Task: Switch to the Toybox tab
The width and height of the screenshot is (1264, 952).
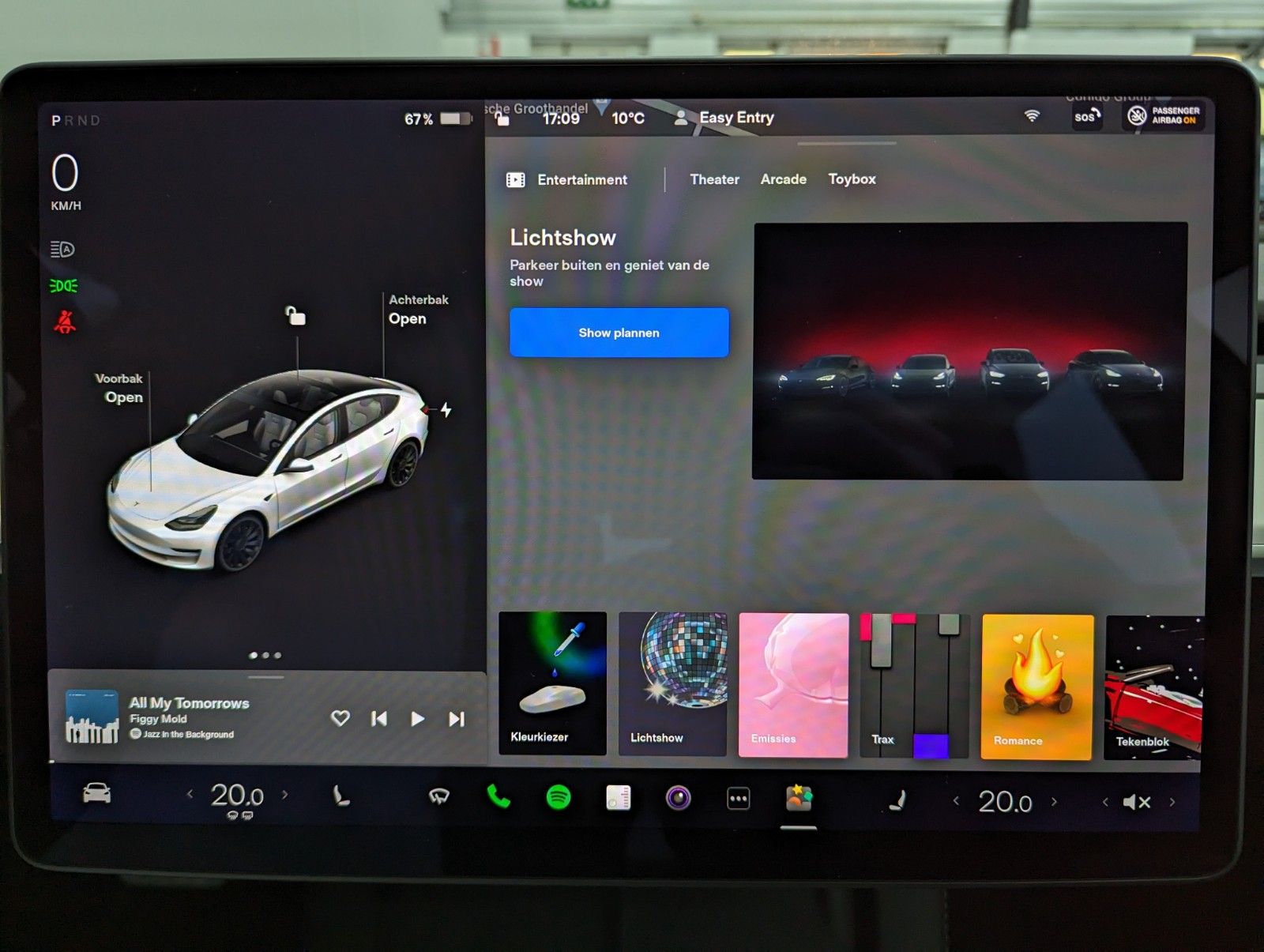Action: tap(852, 179)
